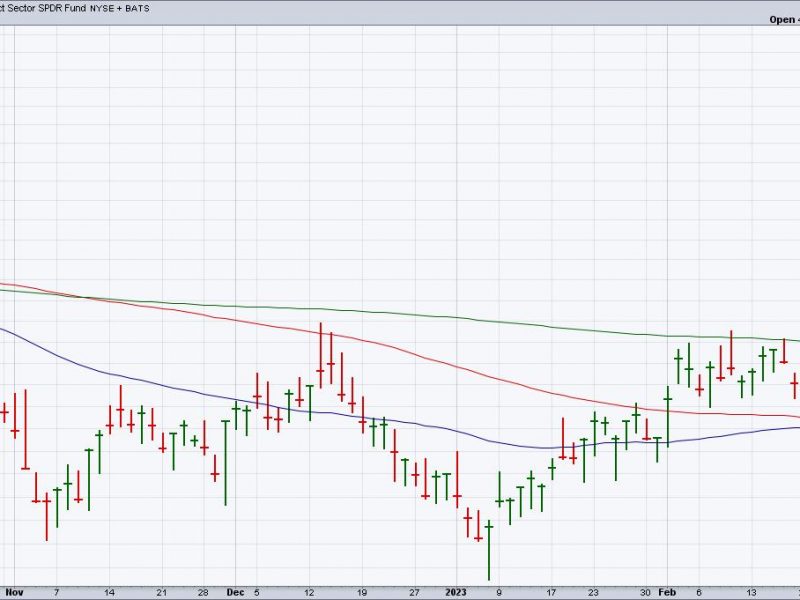
Task: Click the 'Feb' date axis label
Action: click(667, 592)
